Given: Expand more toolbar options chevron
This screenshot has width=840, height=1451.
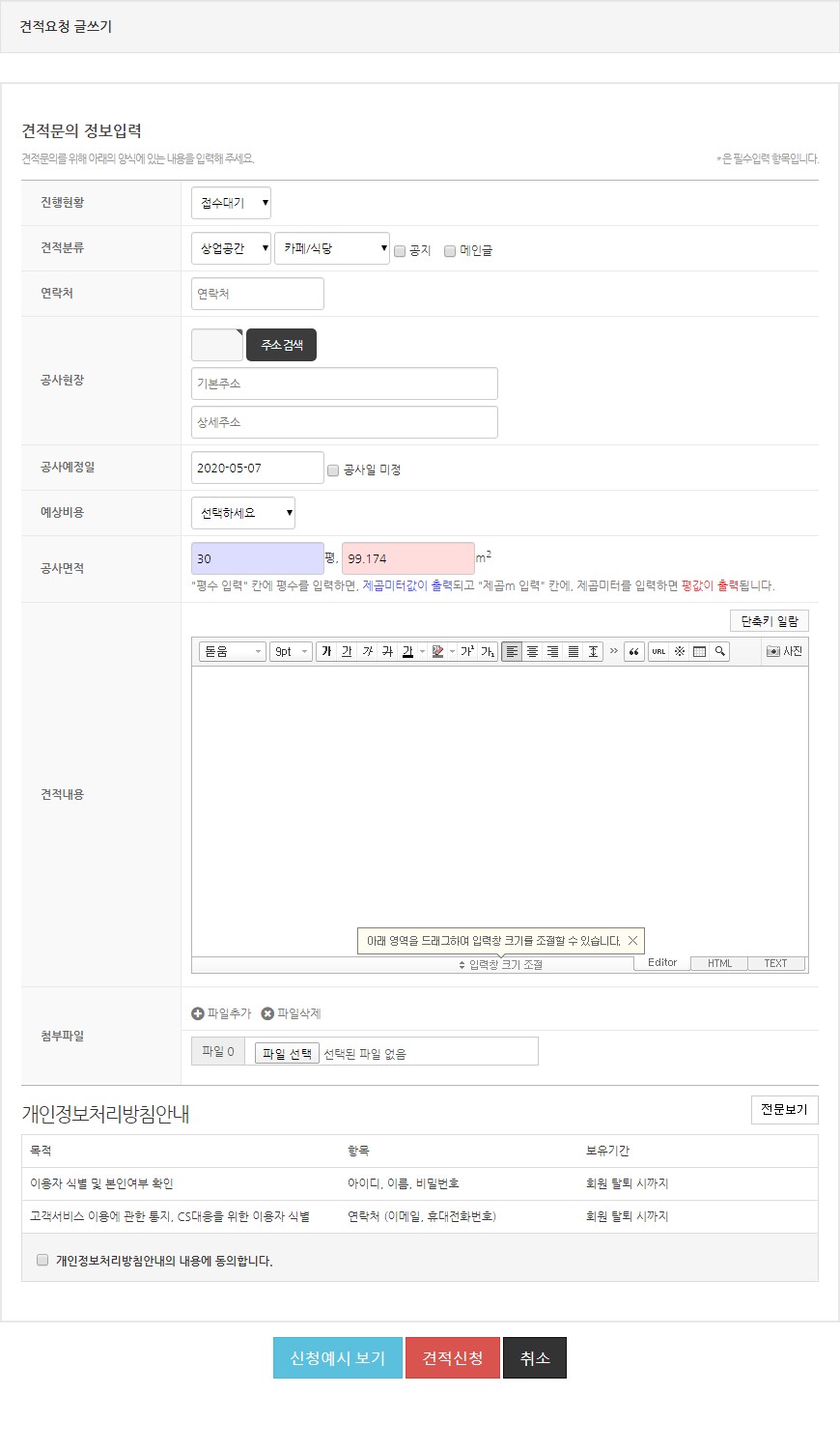Looking at the screenshot, I should [x=613, y=651].
